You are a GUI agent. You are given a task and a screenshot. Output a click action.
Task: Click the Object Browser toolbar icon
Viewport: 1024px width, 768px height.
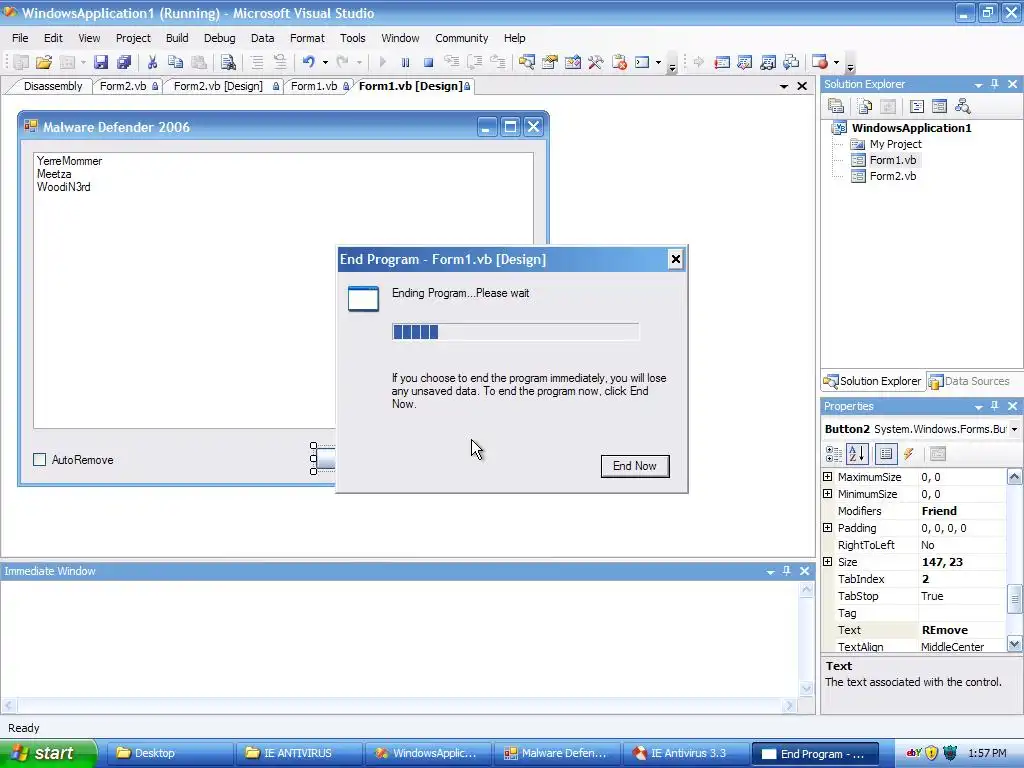(573, 63)
